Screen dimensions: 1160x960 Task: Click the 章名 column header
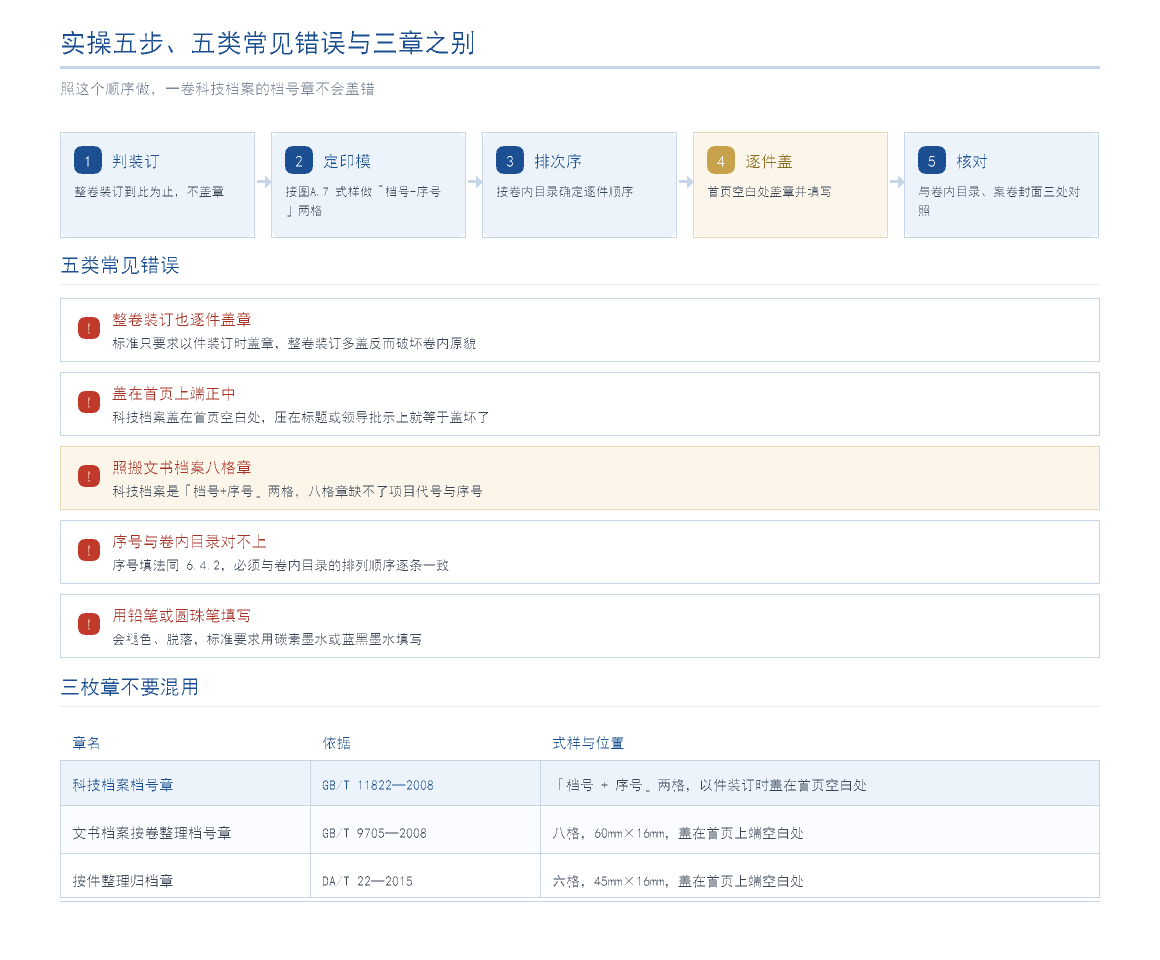point(86,743)
